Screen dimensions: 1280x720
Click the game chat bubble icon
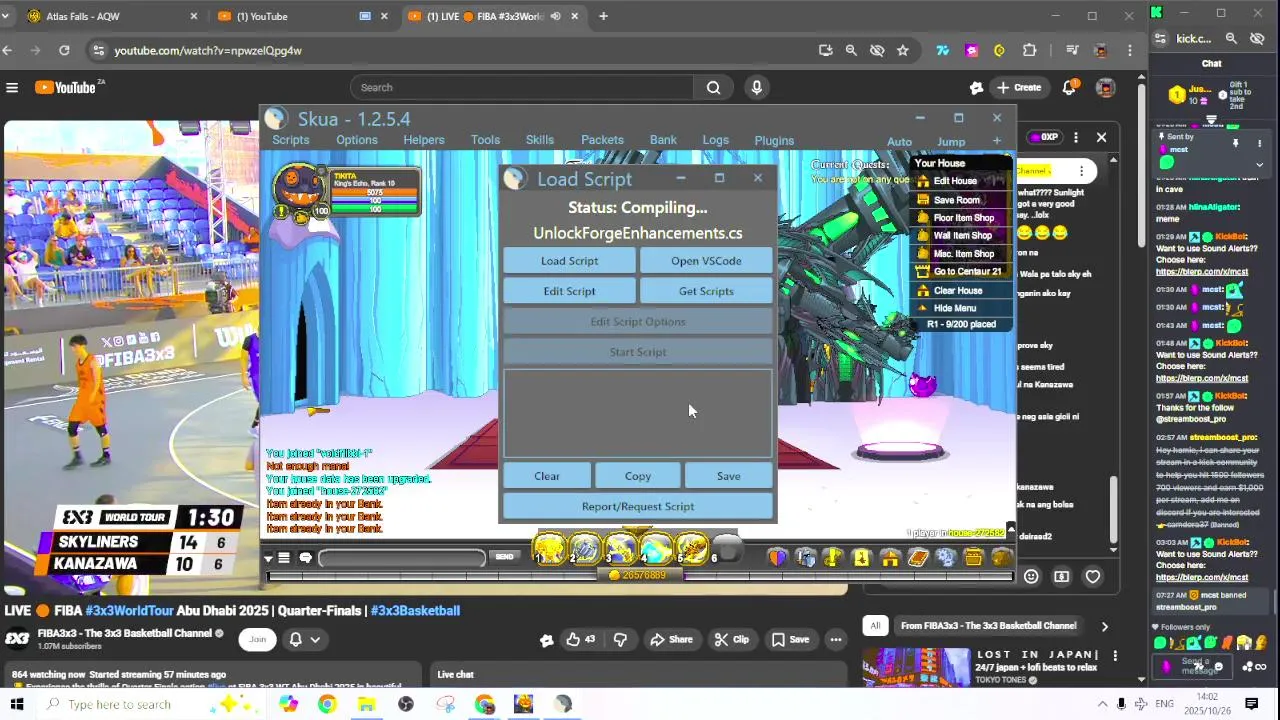coord(305,558)
